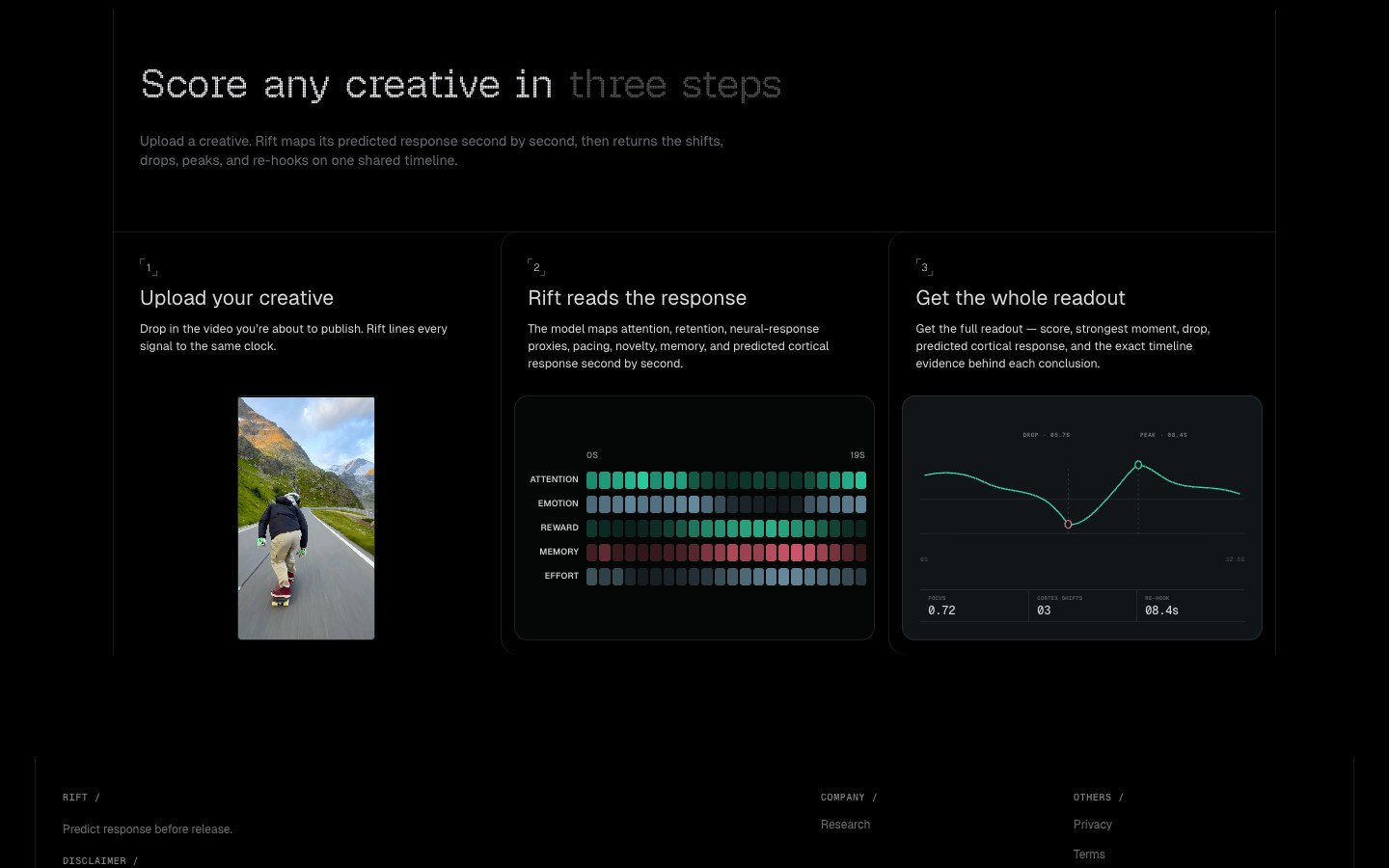Image resolution: width=1389 pixels, height=868 pixels.
Task: Click the 'Get the whole readout' heading
Action: (x=1021, y=298)
